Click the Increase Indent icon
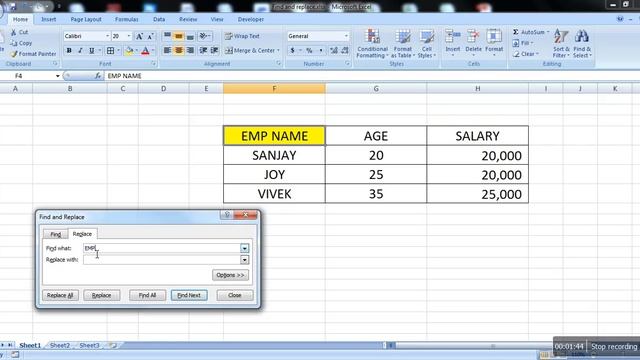Viewport: 640px width, 360px height. [x=214, y=51]
